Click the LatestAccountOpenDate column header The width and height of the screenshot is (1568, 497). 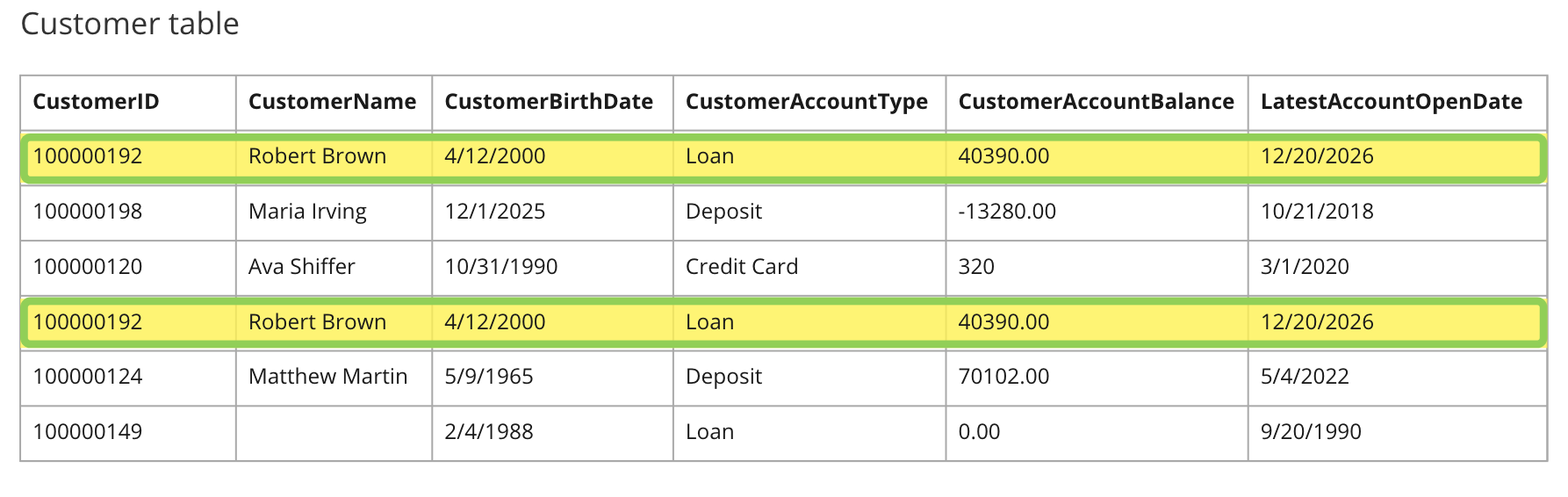pos(1397,103)
